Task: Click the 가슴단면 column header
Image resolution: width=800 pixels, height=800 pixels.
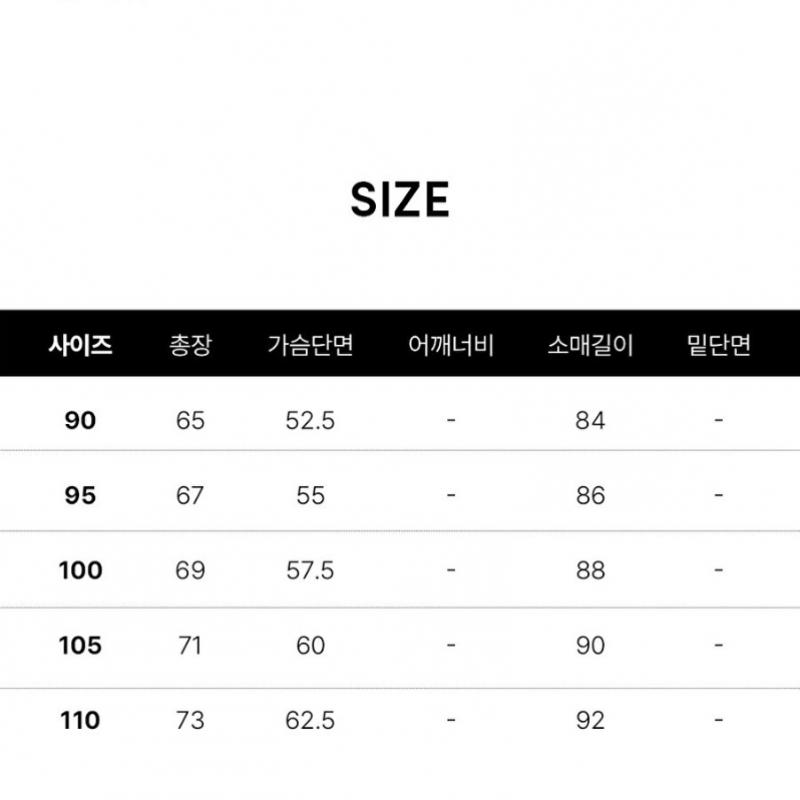Action: (x=310, y=346)
